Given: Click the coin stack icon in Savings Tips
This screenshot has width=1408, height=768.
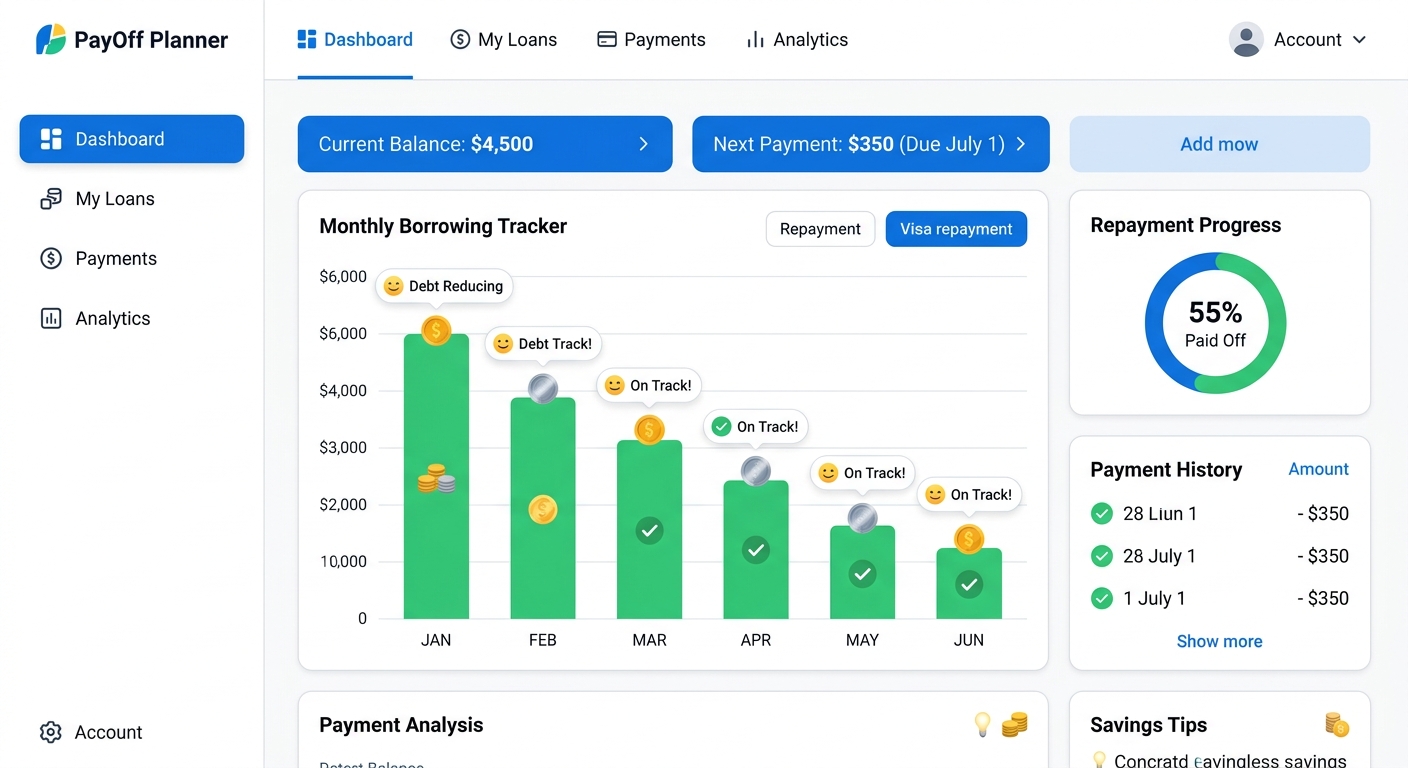Looking at the screenshot, I should point(1337,725).
